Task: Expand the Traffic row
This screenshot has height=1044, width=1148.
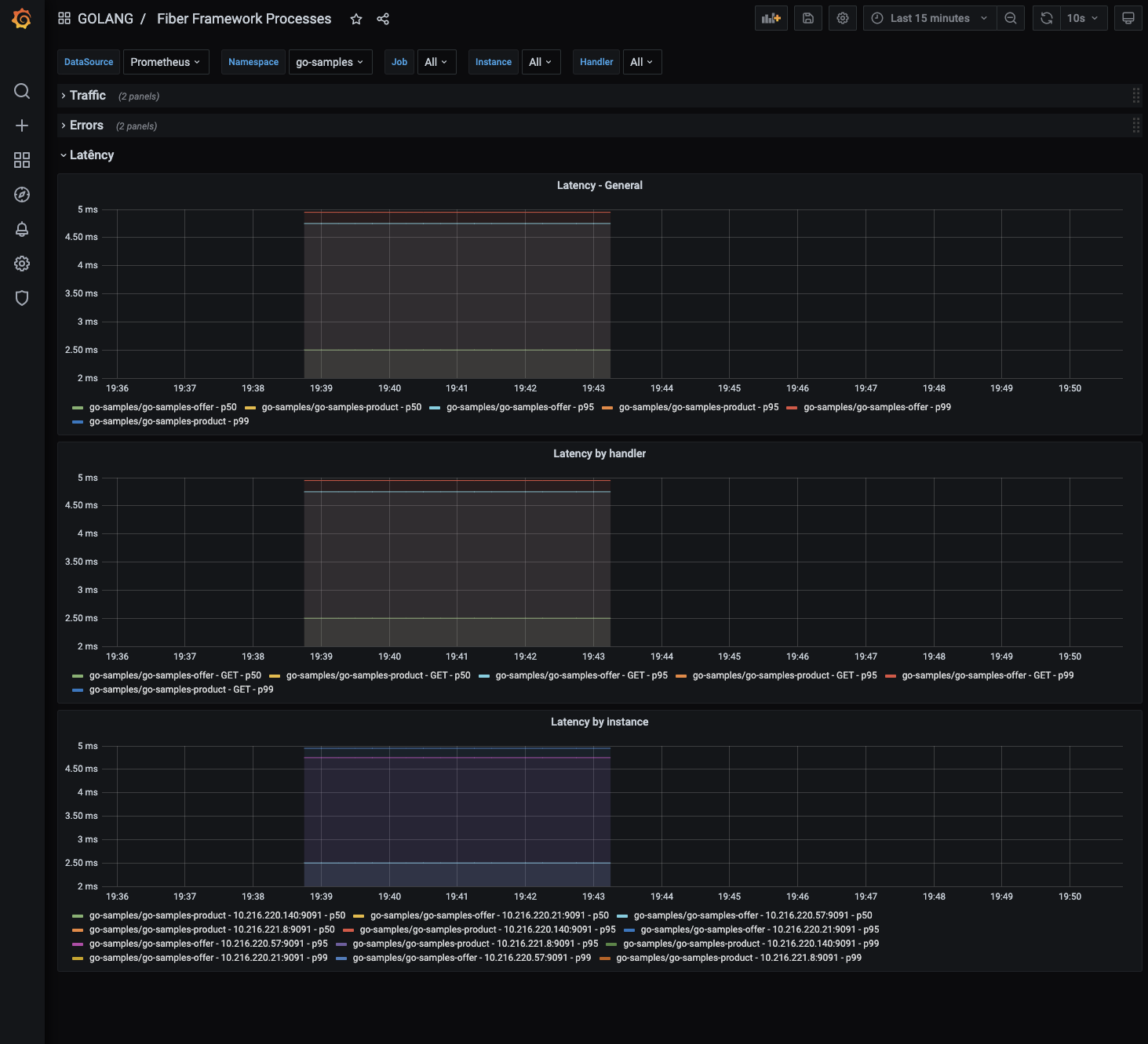Action: [x=87, y=96]
